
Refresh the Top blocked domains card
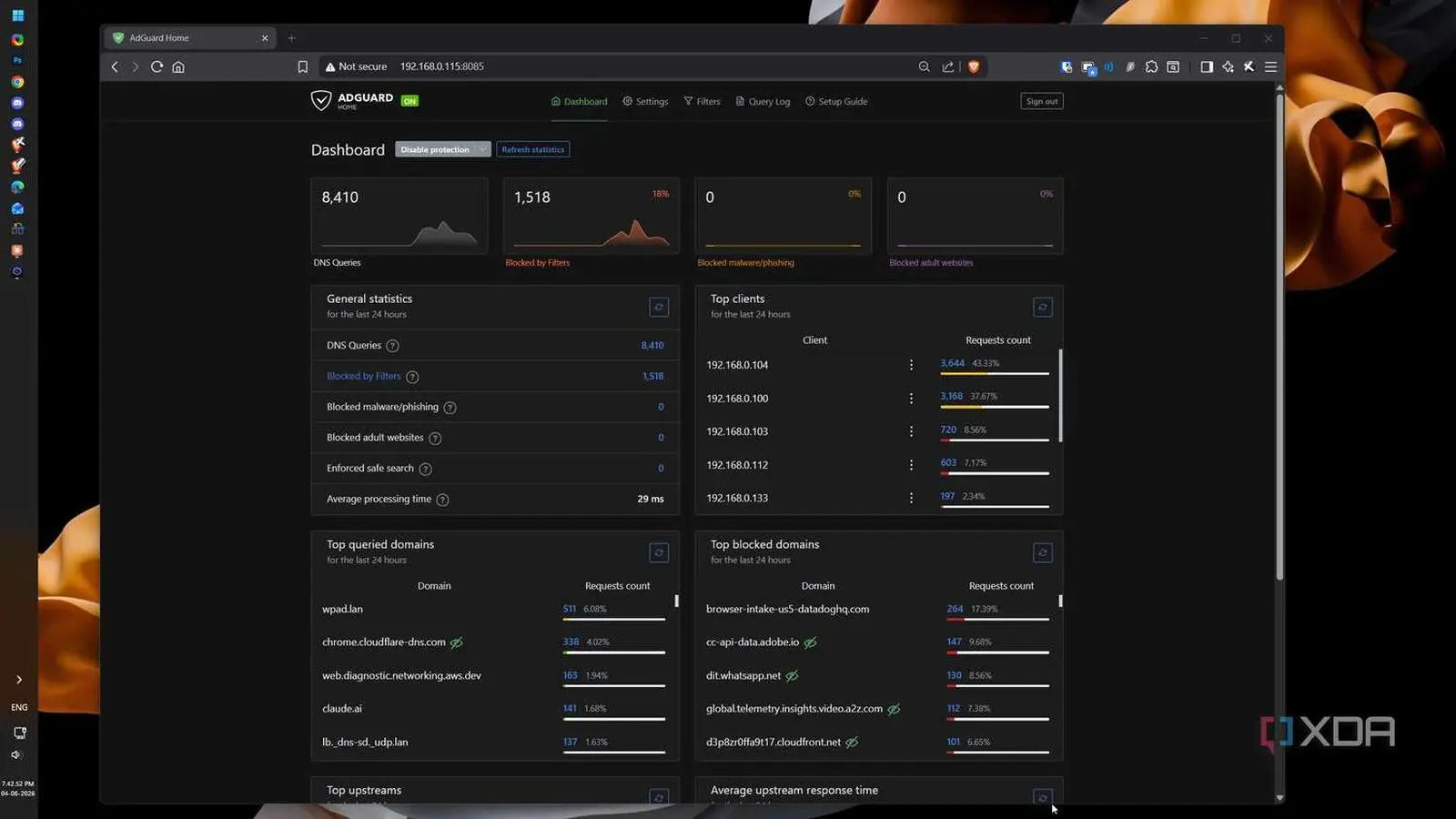click(x=1043, y=553)
